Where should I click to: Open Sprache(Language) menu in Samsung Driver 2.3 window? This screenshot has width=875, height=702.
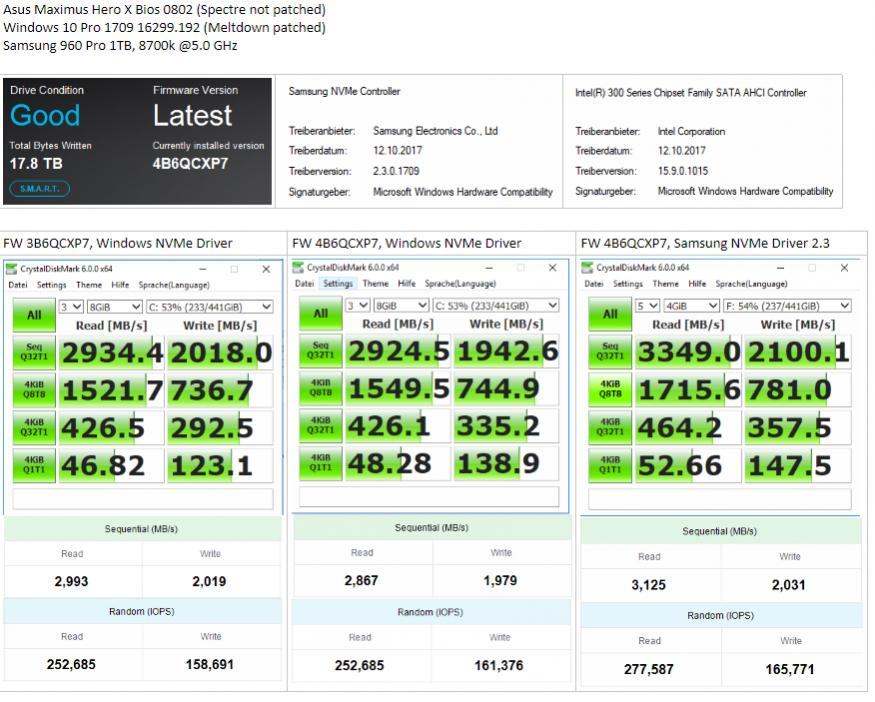pos(751,283)
